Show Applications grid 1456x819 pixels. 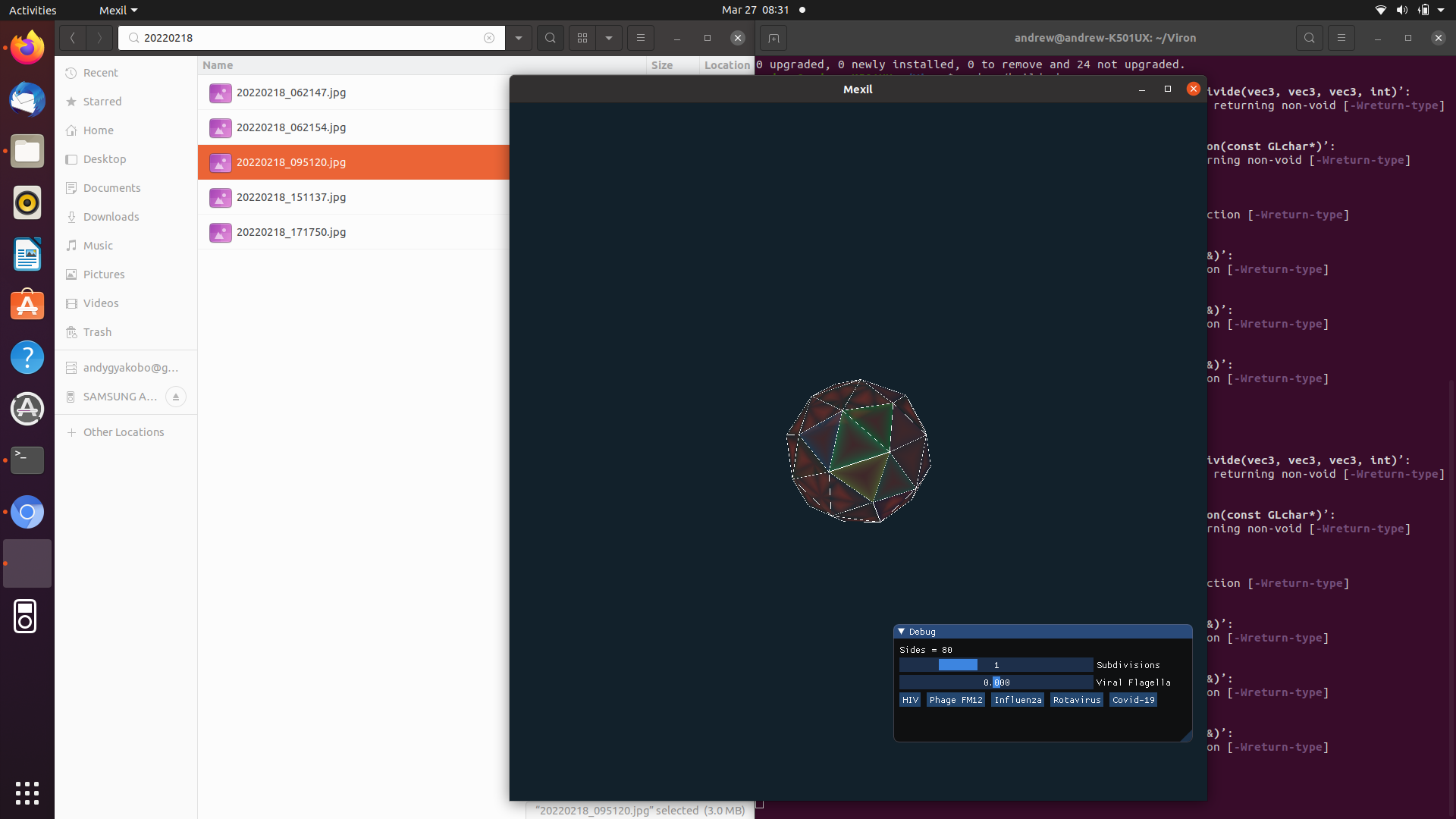(x=27, y=792)
